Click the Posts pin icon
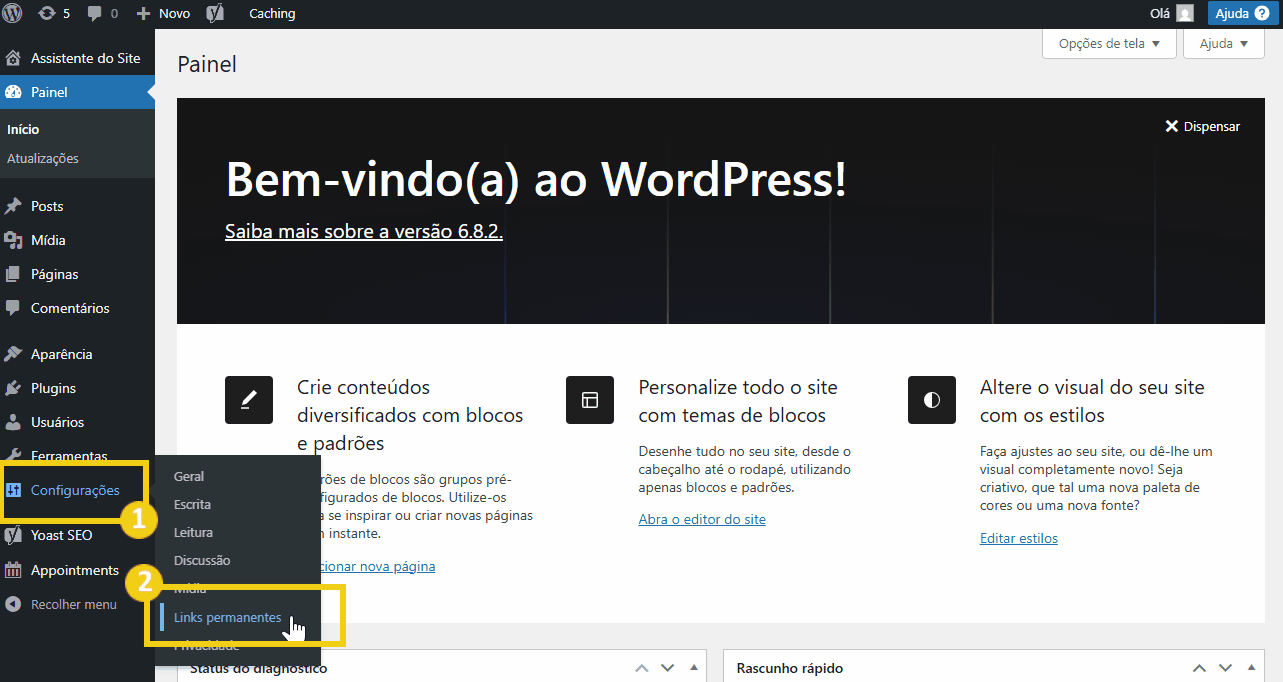 14,206
